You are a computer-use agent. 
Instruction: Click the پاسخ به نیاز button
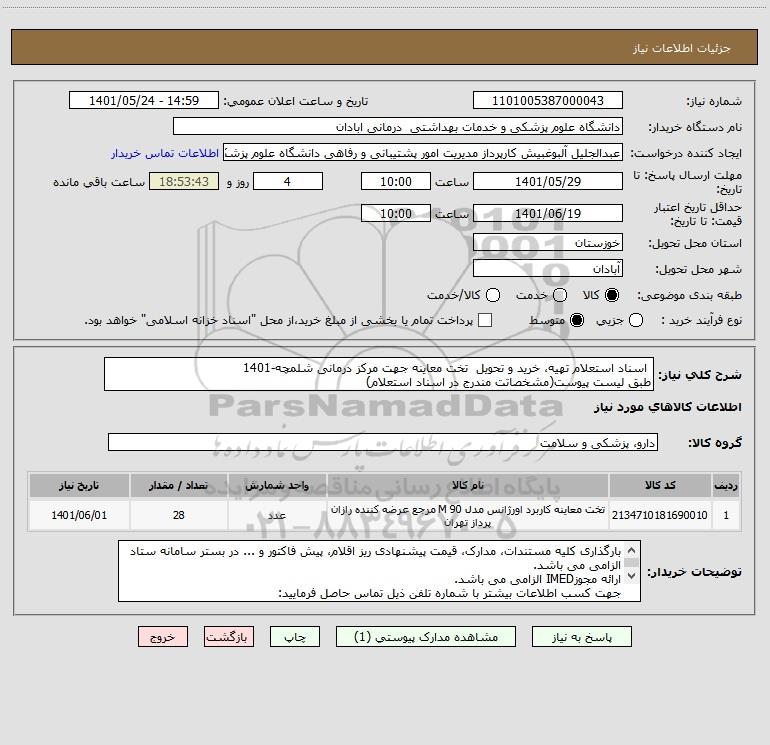[x=581, y=637]
